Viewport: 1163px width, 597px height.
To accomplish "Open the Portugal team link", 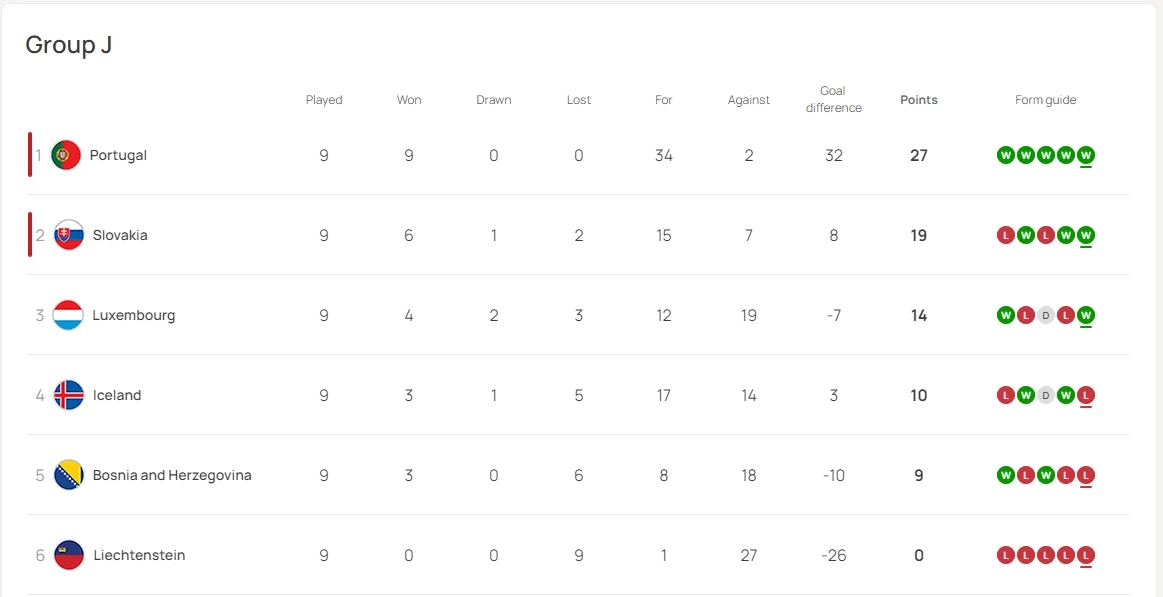I will point(118,155).
